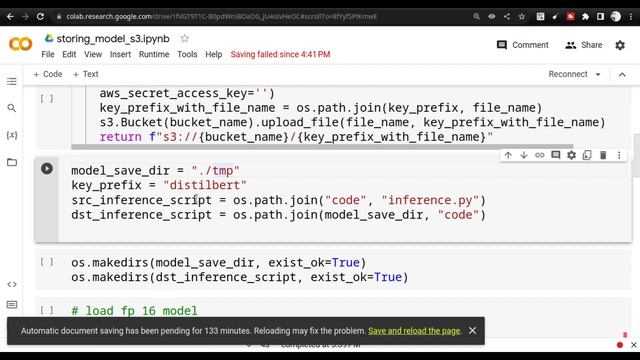Move cell down with the arrow icon

point(524,155)
